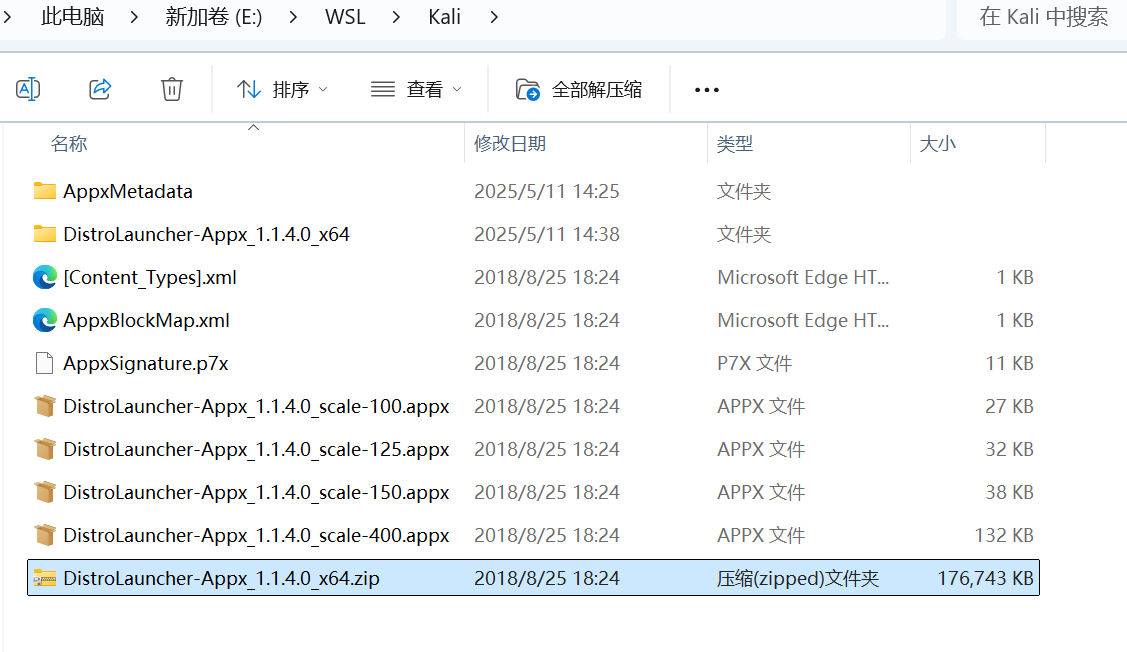The image size is (1127, 652).
Task: Select AppxBlockMap.xml Edge icon
Action: tap(45, 320)
